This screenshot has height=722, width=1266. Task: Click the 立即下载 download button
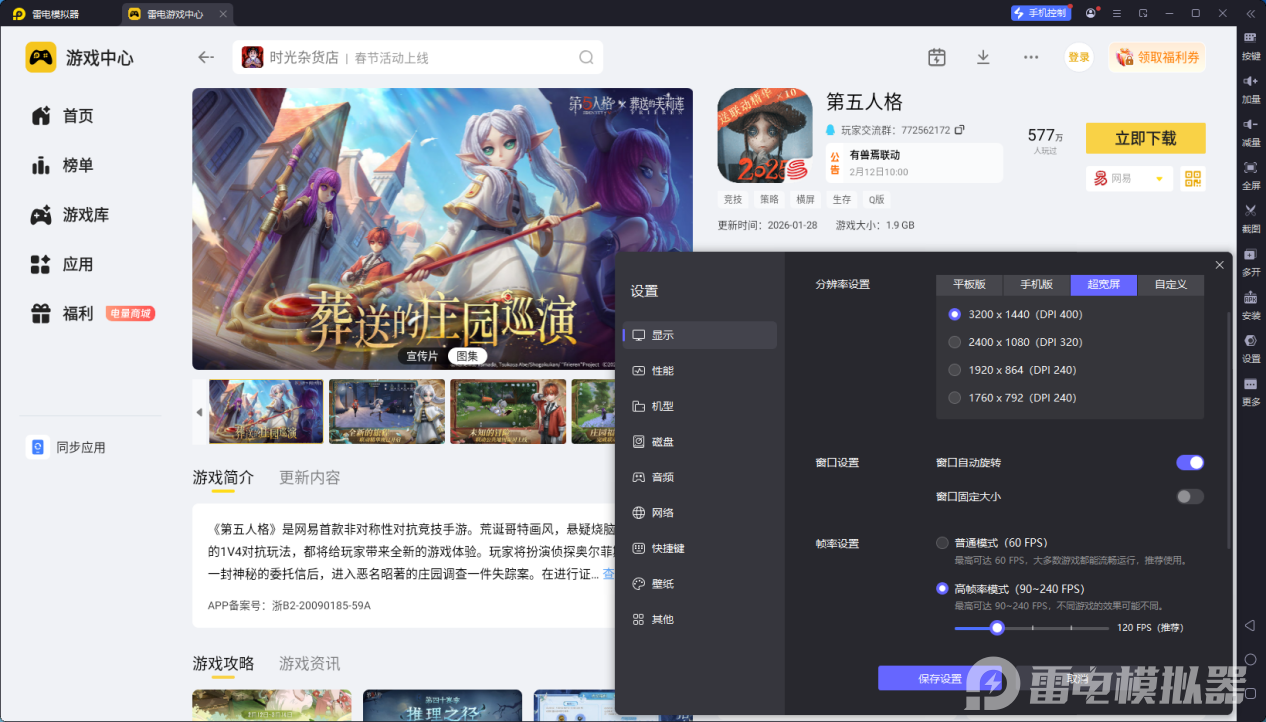tap(1145, 138)
